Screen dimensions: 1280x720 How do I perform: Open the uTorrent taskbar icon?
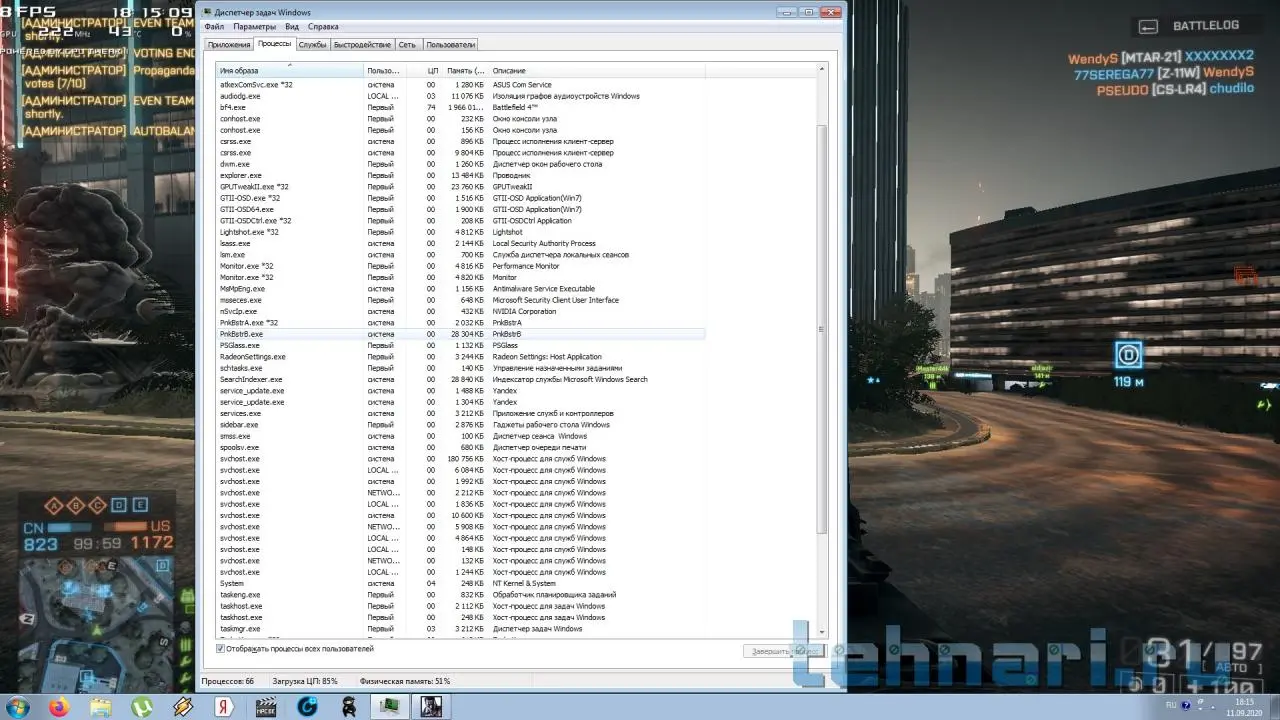click(x=141, y=707)
